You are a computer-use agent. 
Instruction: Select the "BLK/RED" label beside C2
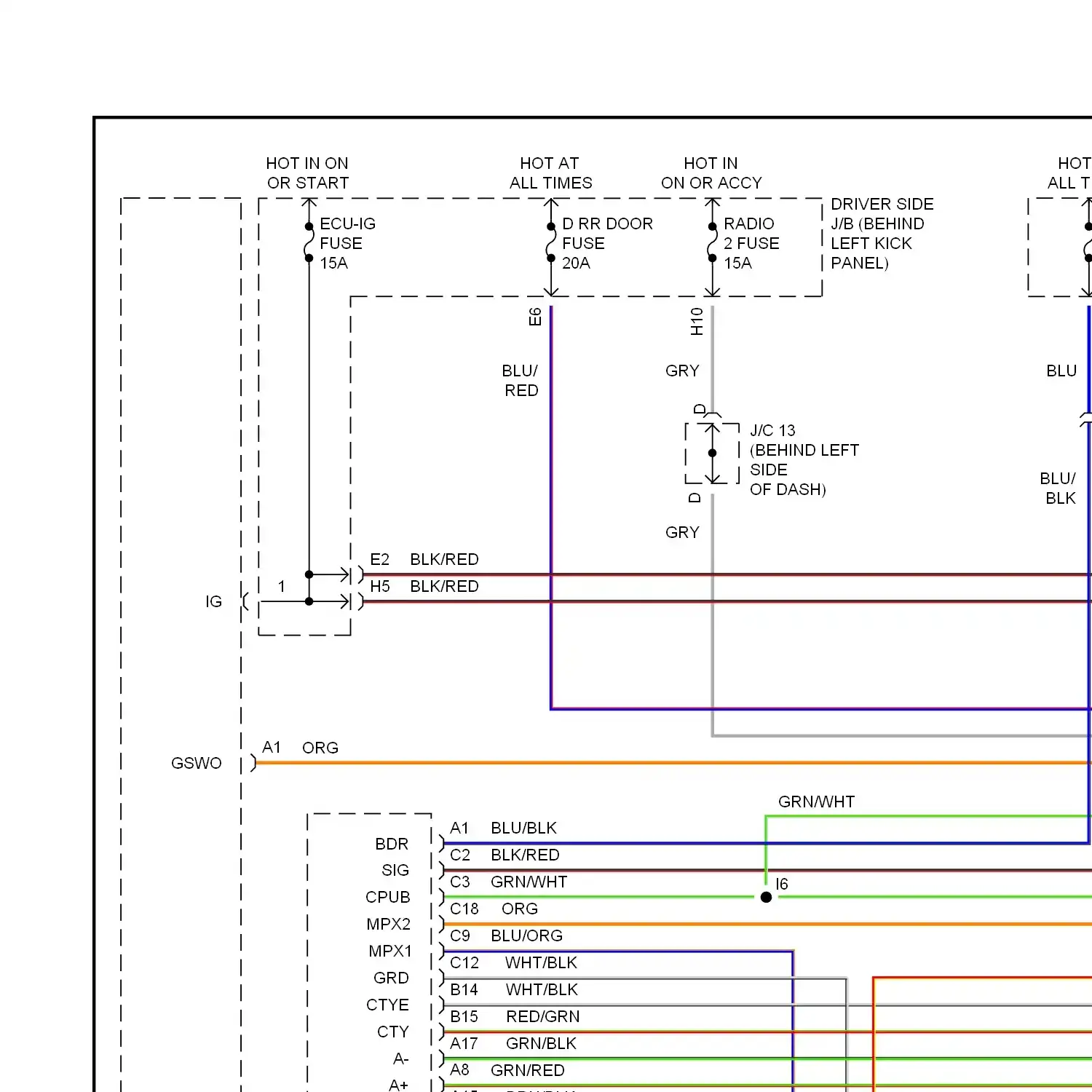pyautogui.click(x=525, y=855)
